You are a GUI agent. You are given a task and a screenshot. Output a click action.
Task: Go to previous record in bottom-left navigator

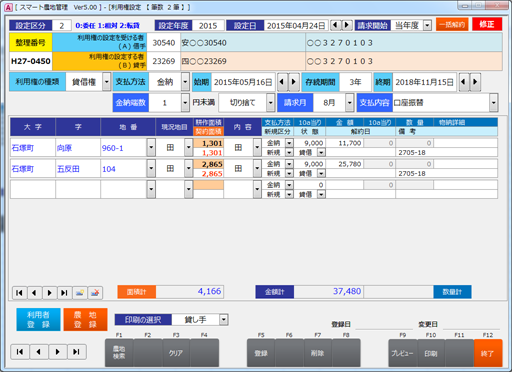tap(39, 352)
